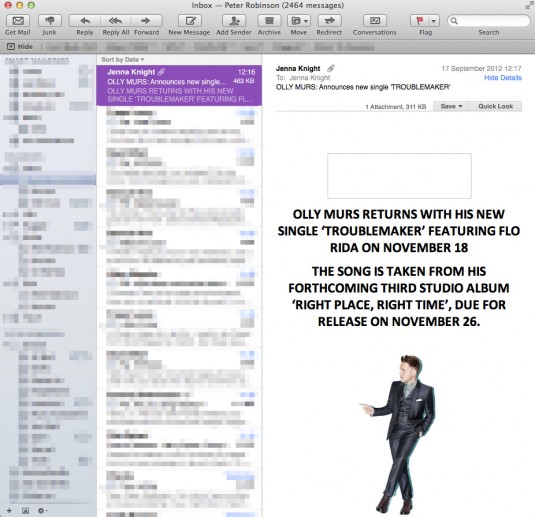Image resolution: width=535 pixels, height=517 pixels.
Task: Click the attachment paperclip in message header
Action: tap(331, 68)
